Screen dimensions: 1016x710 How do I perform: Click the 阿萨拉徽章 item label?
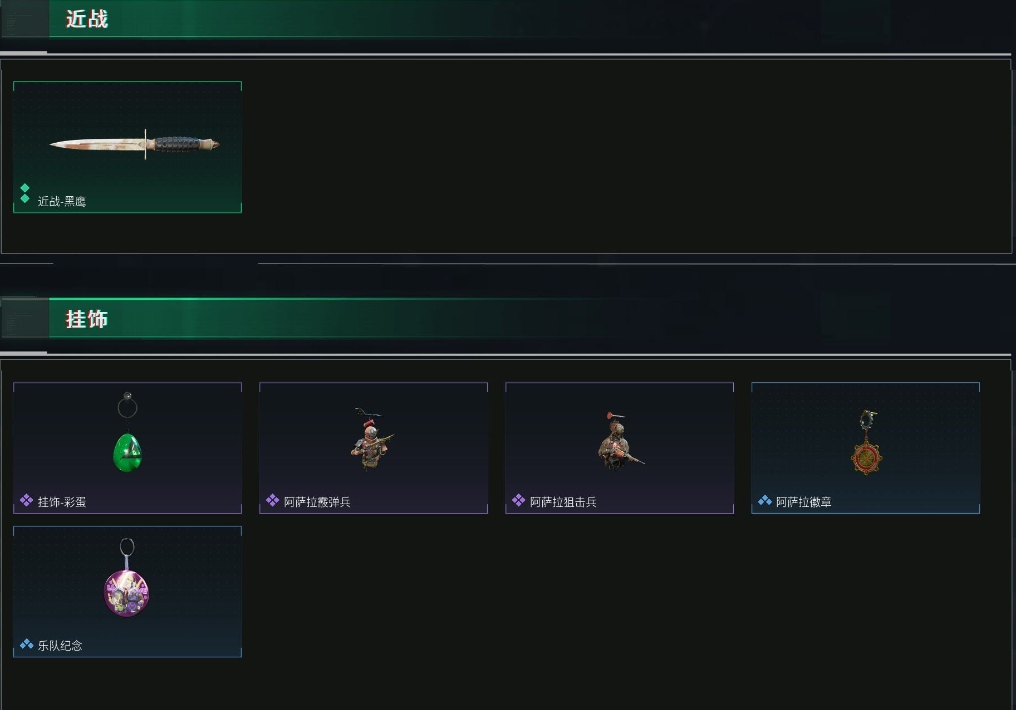click(x=803, y=502)
